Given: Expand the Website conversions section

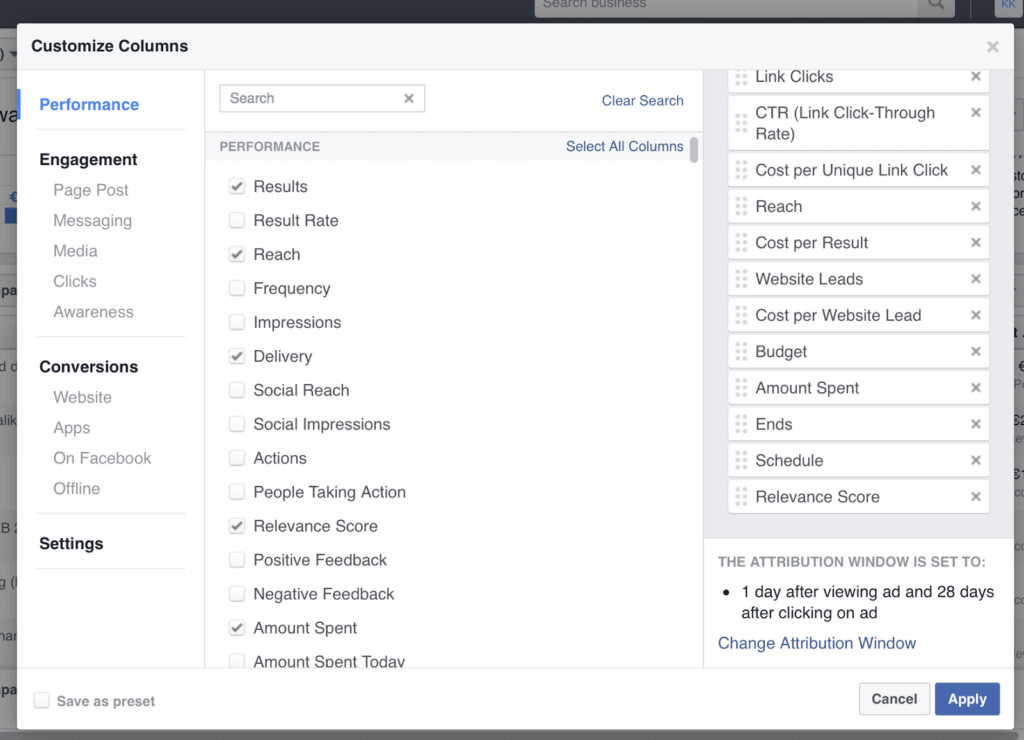Looking at the screenshot, I should (82, 397).
